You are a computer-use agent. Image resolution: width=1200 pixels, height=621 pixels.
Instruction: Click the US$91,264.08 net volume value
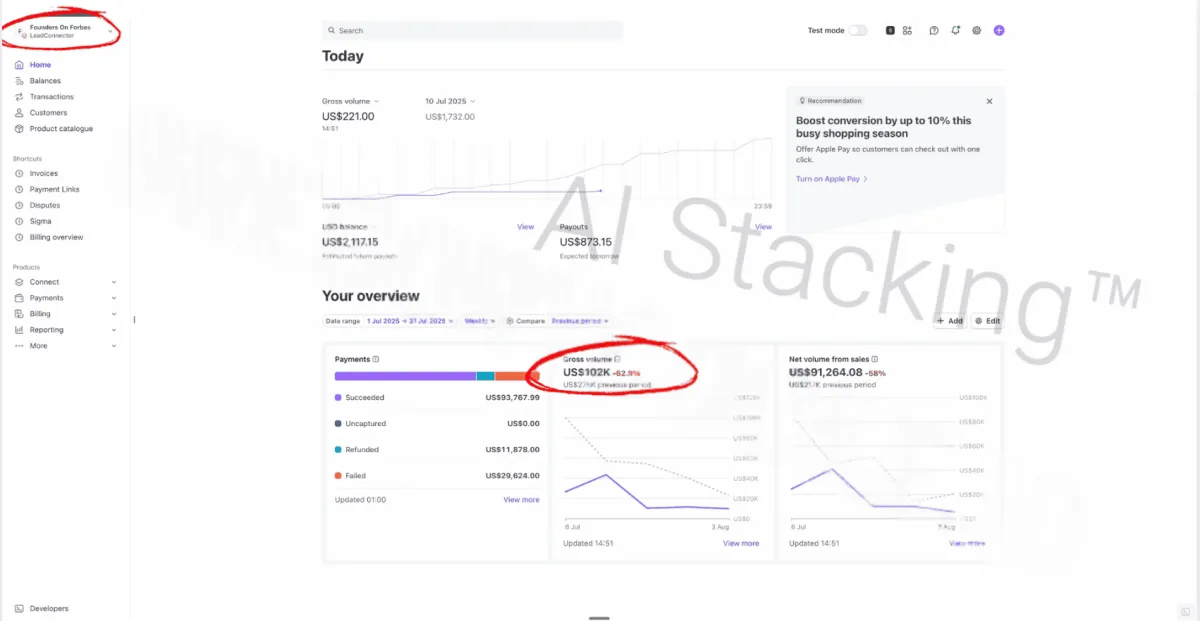click(825, 372)
